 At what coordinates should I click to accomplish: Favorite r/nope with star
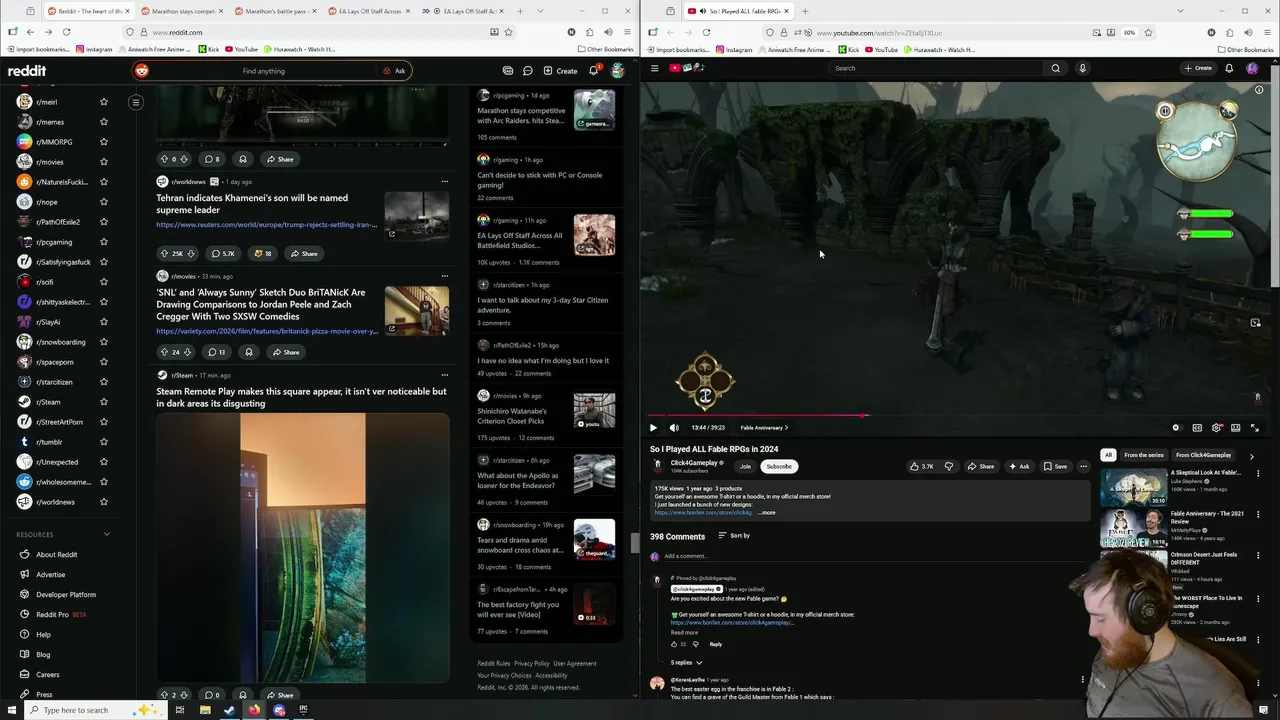tap(103, 202)
